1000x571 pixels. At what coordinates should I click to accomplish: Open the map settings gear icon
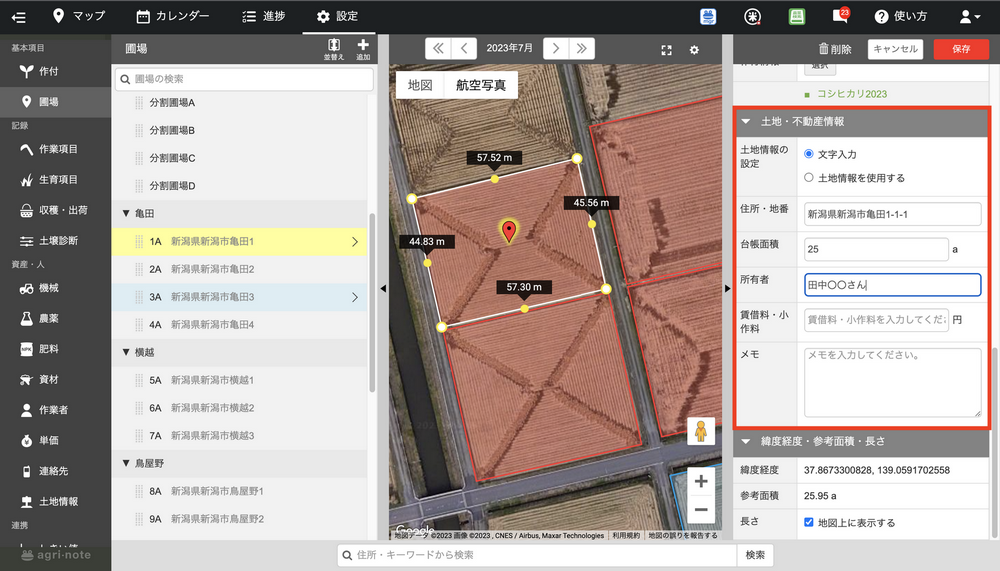point(694,50)
